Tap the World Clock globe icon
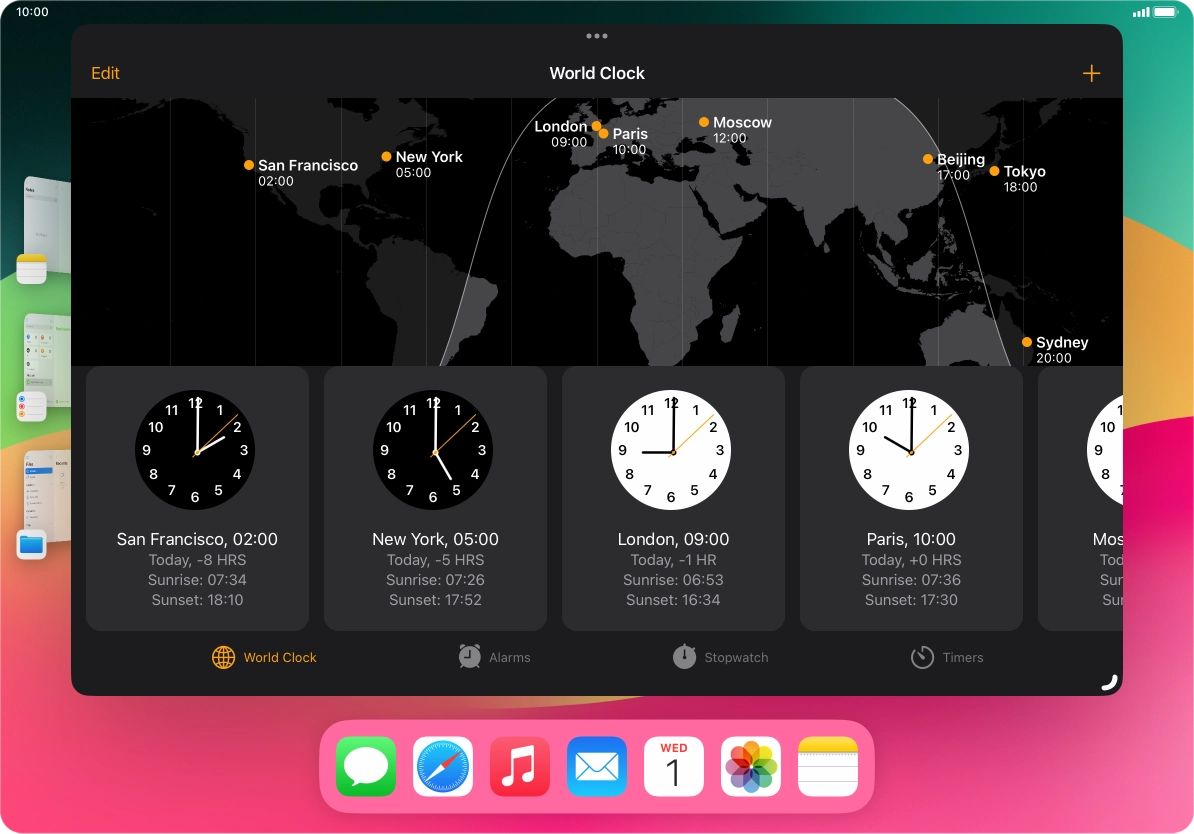This screenshot has width=1194, height=834. tap(221, 657)
